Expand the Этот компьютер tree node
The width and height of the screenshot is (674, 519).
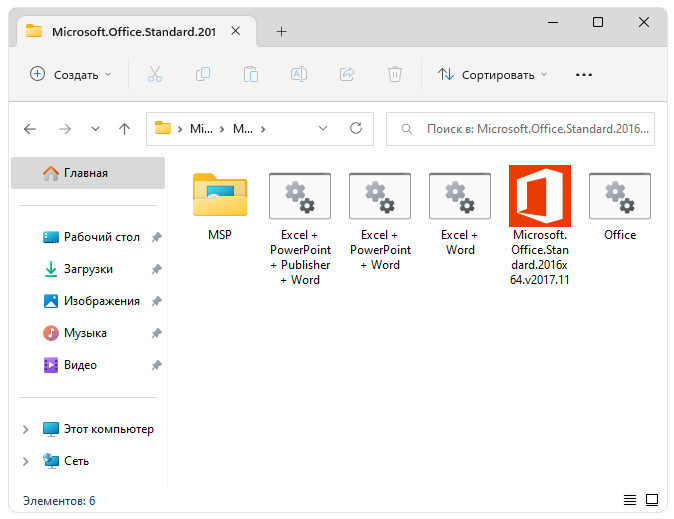tap(25, 429)
